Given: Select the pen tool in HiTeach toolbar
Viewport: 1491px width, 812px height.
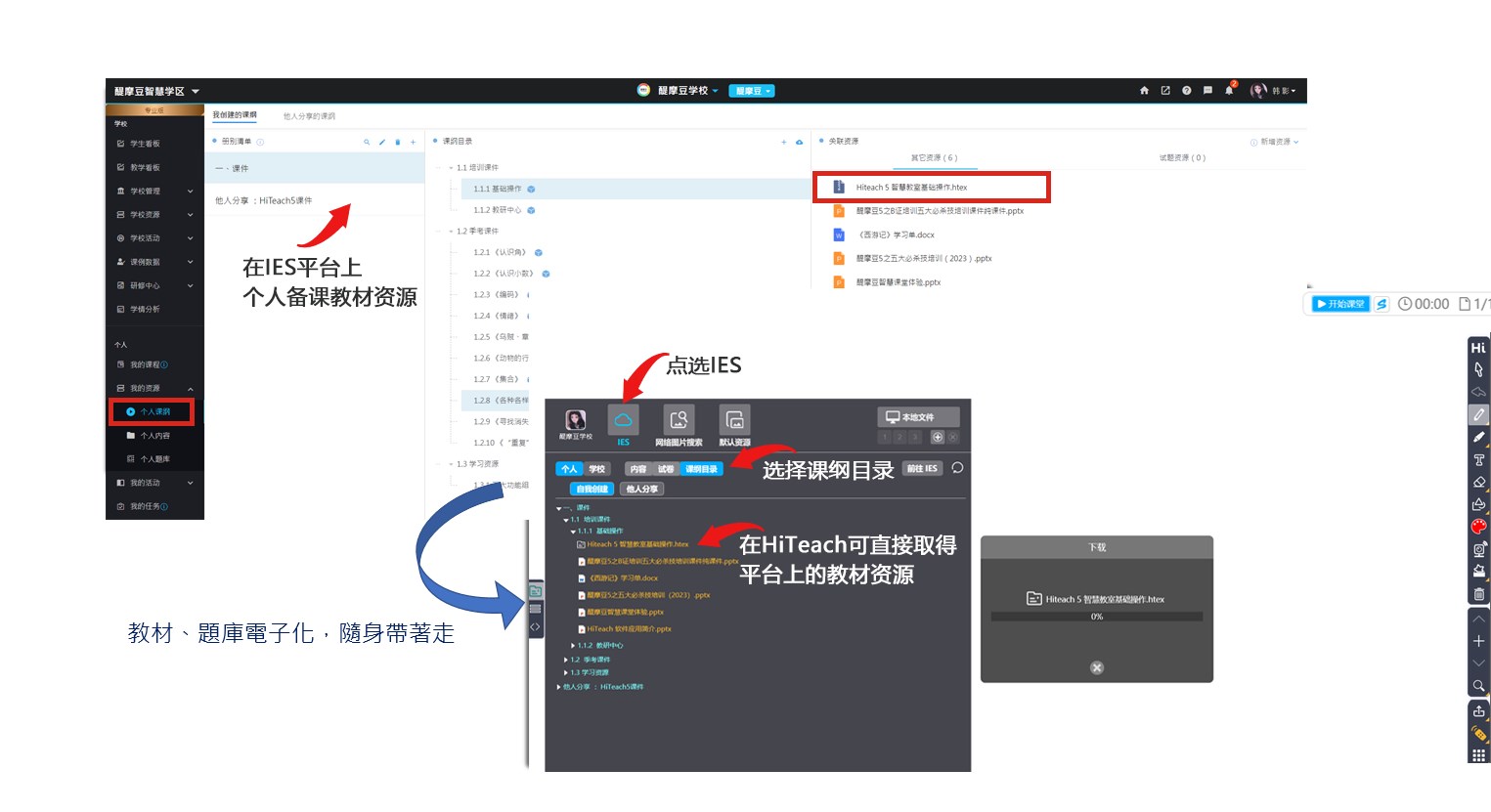Looking at the screenshot, I should click(x=1478, y=415).
